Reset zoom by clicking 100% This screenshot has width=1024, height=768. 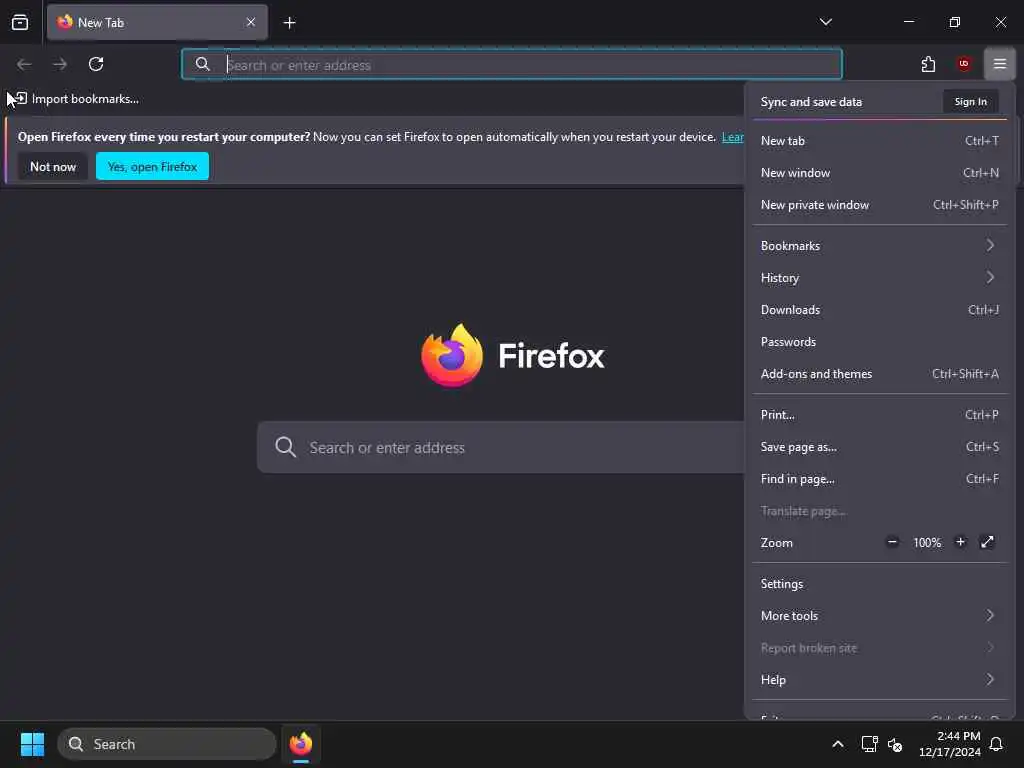(x=927, y=543)
